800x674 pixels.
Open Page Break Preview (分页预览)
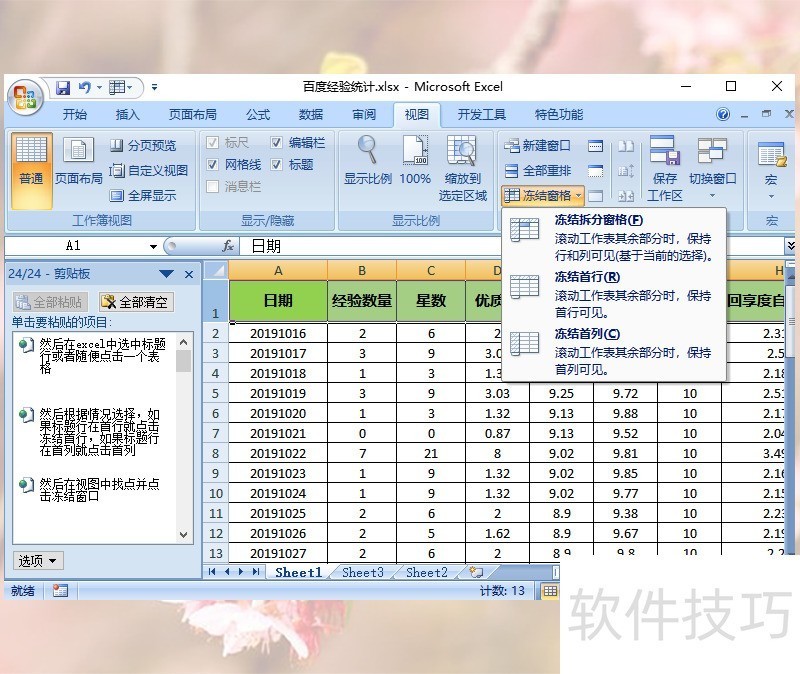pyautogui.click(x=143, y=145)
